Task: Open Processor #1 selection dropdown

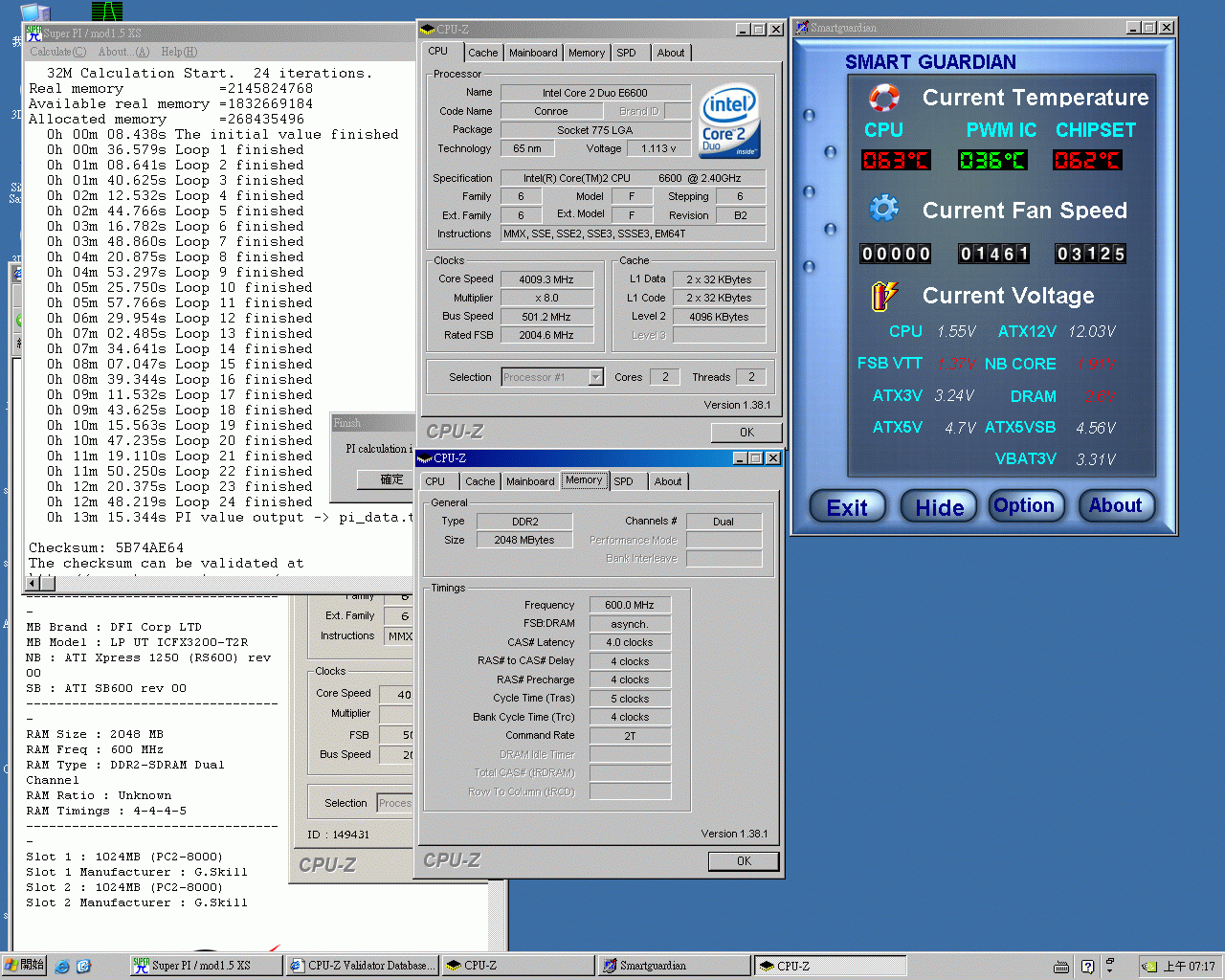Action: (x=595, y=377)
